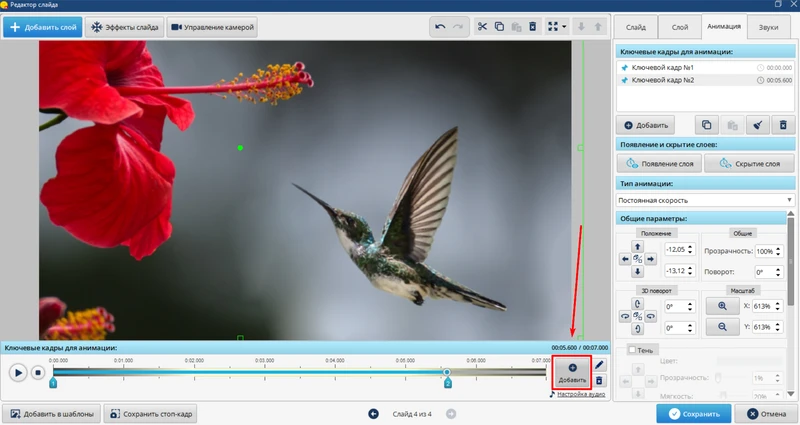Clear keyframes with the broom icon
Image resolution: width=800 pixels, height=425 pixels.
click(x=757, y=125)
